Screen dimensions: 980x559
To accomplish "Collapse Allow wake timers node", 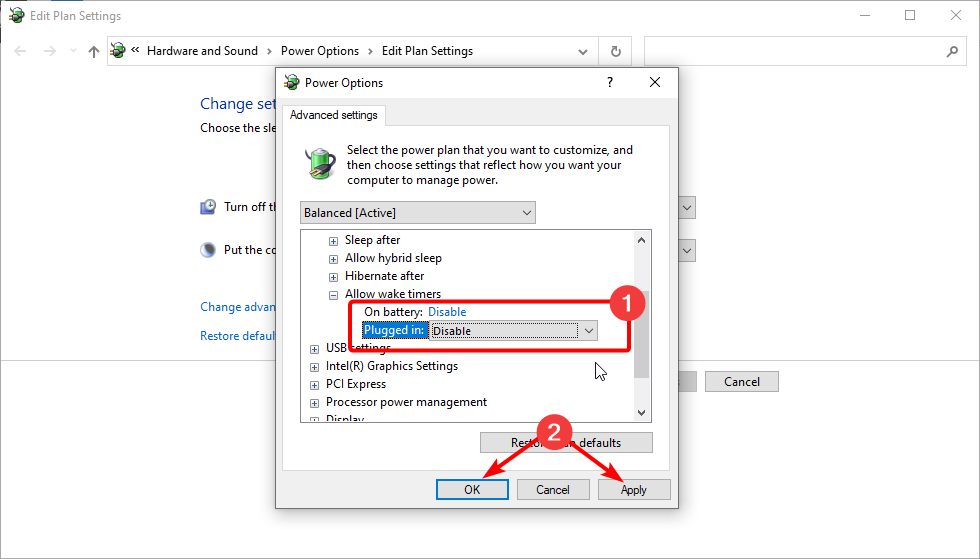I will pyautogui.click(x=333, y=295).
